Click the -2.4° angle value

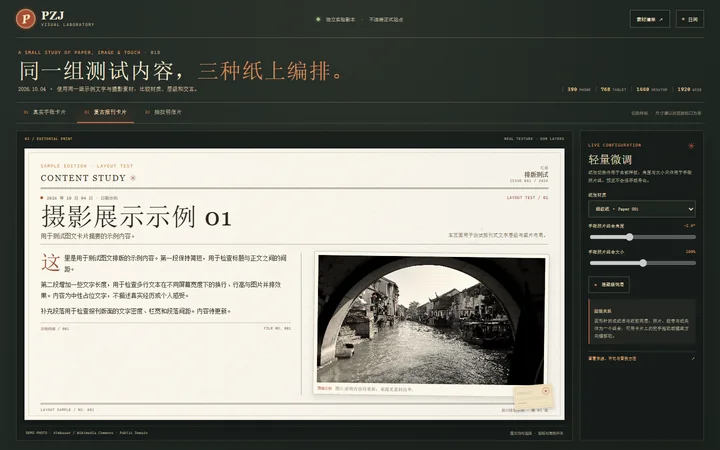(689, 226)
